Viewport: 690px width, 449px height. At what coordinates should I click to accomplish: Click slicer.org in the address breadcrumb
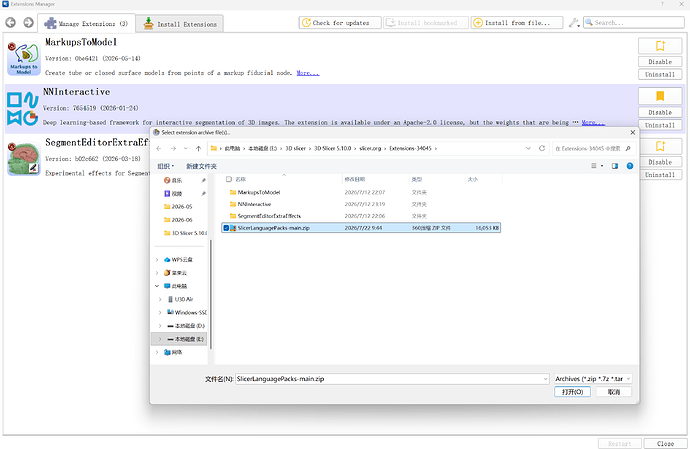pos(370,148)
